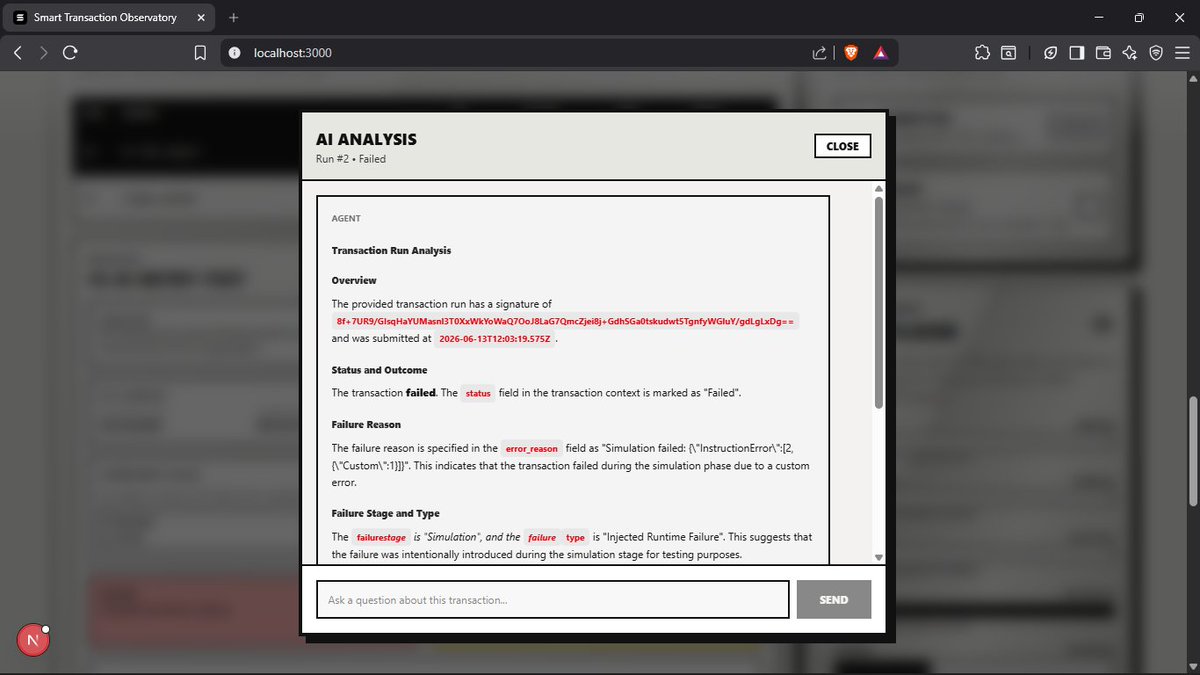This screenshot has width=1200, height=675.
Task: Click the red 'status' code tag
Action: click(478, 393)
